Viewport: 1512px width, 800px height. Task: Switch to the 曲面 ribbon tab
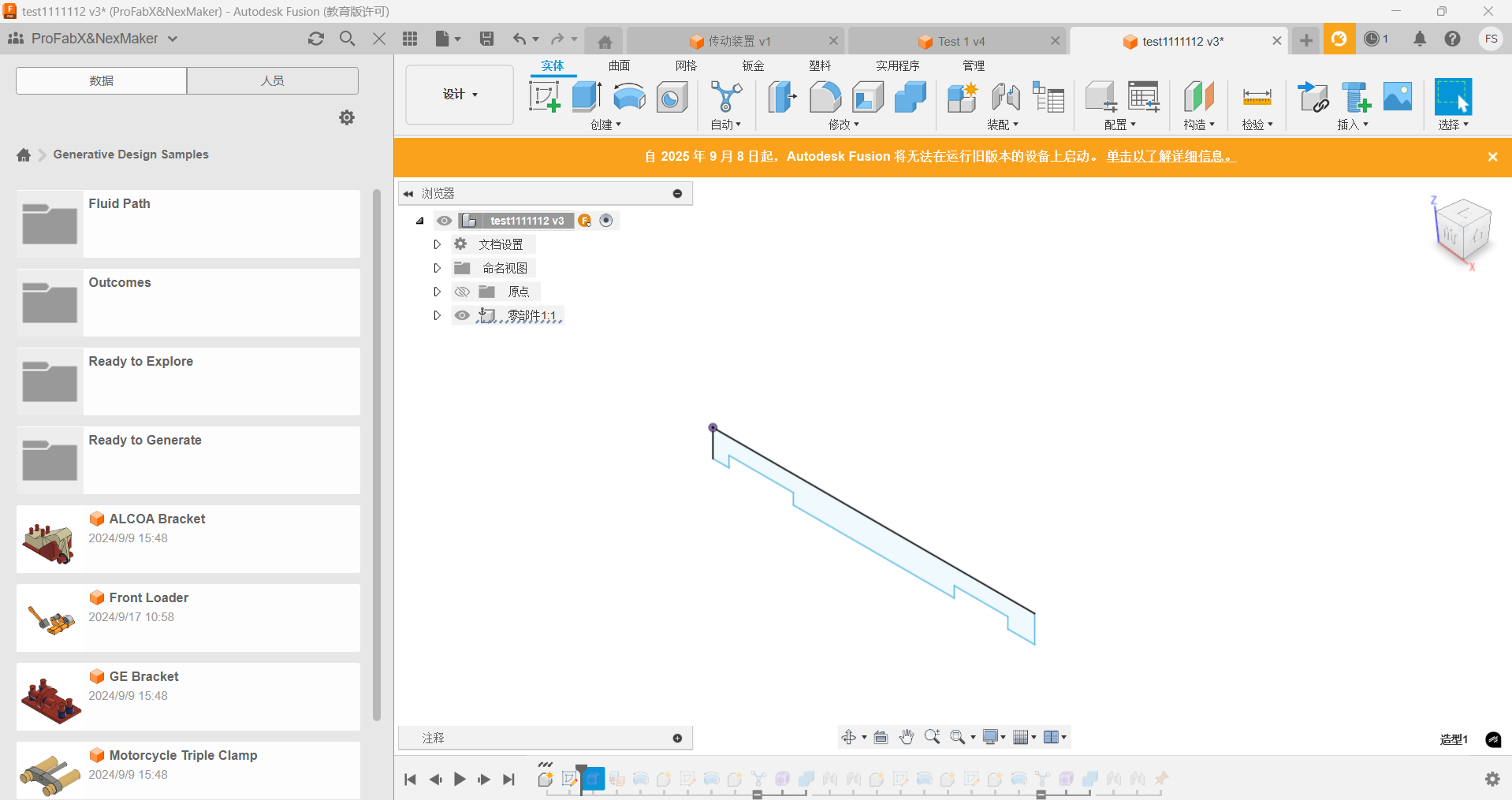coord(619,65)
